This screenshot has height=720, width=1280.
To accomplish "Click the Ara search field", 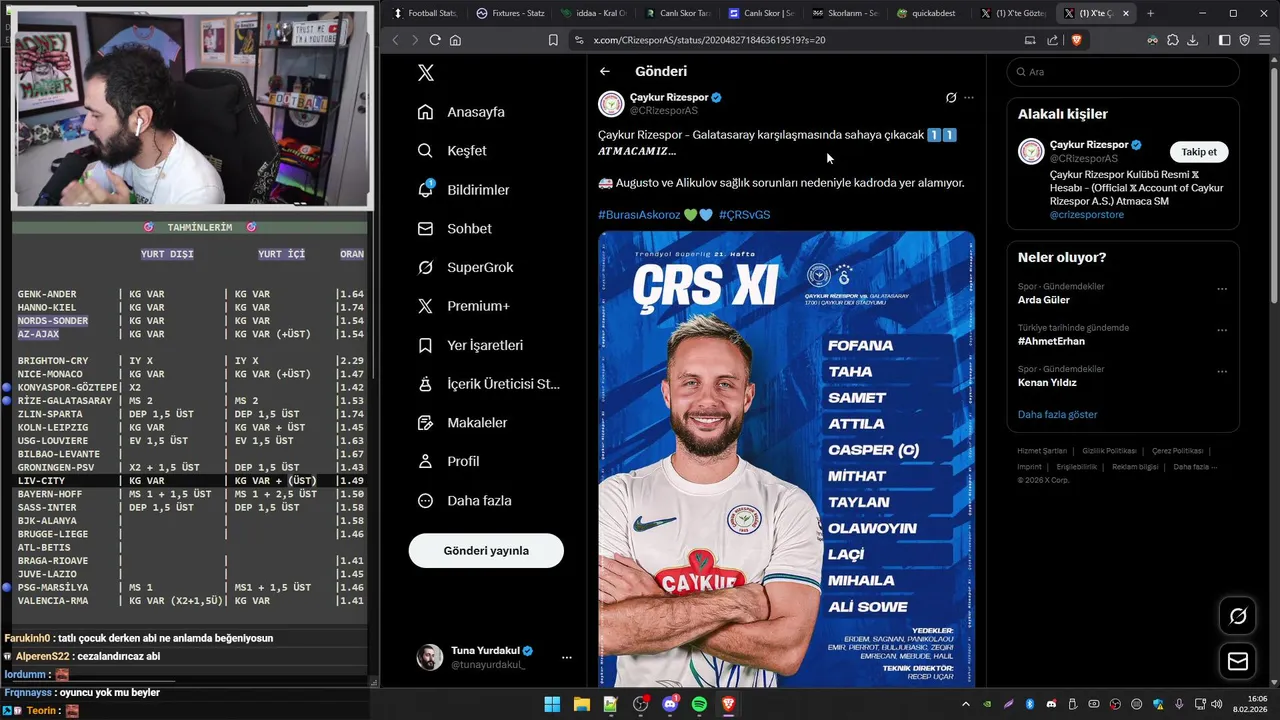I will click(1123, 72).
